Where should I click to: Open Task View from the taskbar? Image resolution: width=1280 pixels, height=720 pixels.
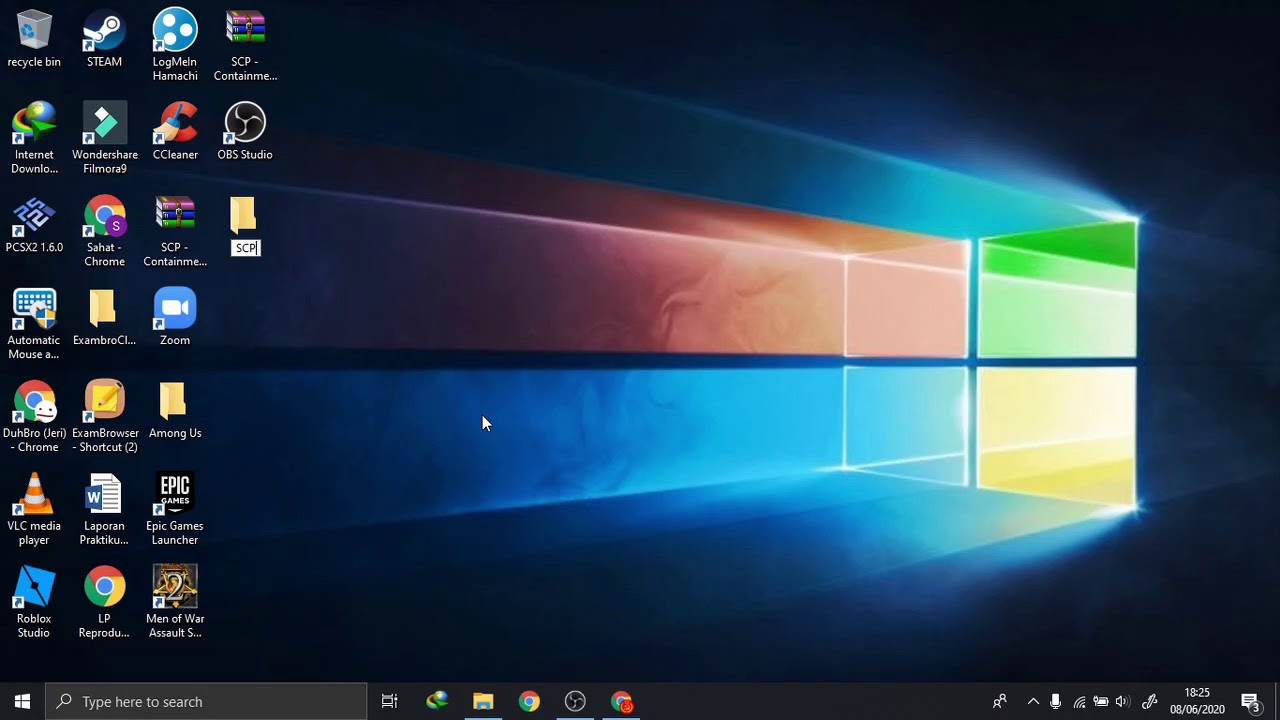click(x=390, y=701)
